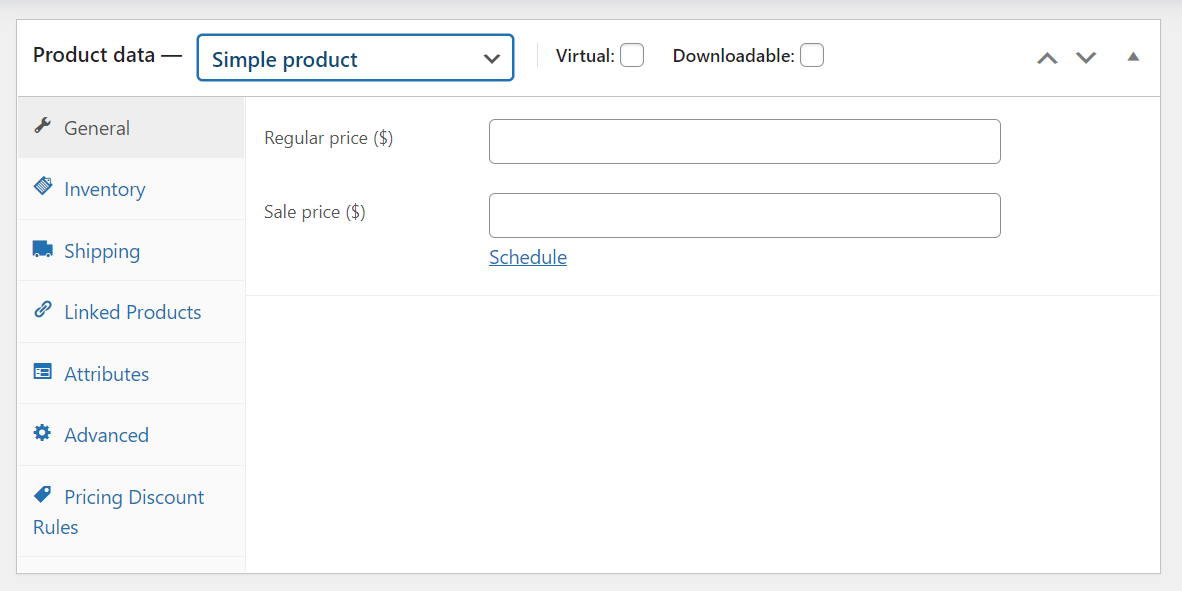Move Product data panel down

1086,58
